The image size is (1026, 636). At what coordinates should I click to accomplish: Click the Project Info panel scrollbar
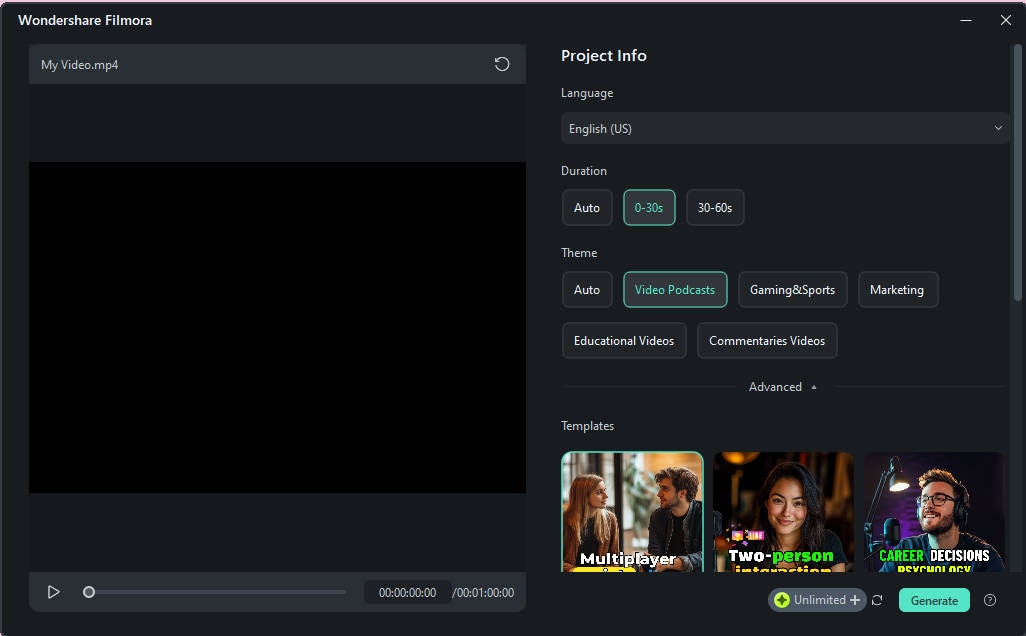click(1017, 173)
